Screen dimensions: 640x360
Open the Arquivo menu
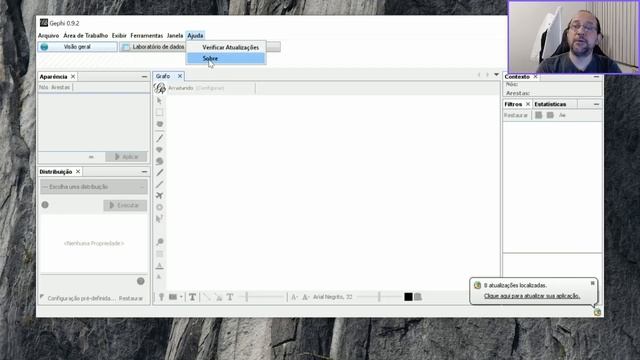pyautogui.click(x=49, y=36)
